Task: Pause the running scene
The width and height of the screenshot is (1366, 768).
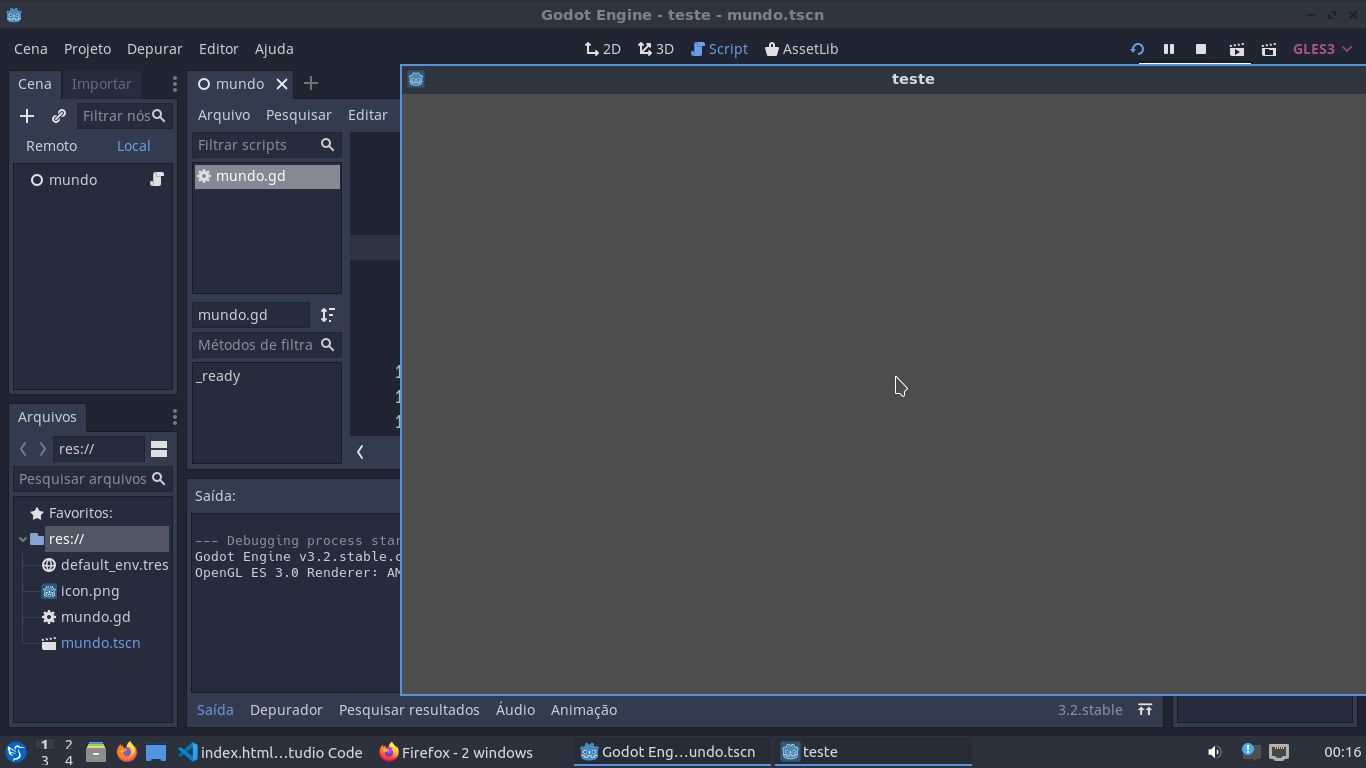Action: coord(1168,49)
